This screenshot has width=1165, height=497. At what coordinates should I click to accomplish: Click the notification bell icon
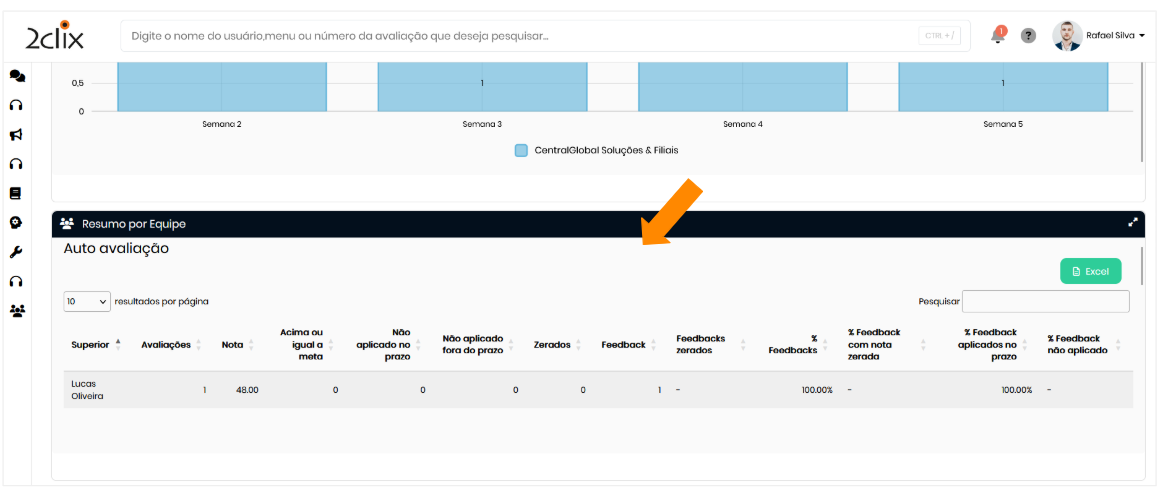click(997, 36)
